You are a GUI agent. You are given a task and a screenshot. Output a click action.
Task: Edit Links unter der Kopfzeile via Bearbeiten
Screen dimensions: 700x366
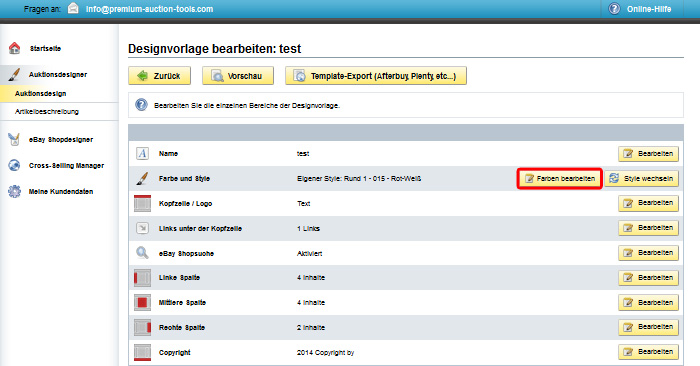(648, 228)
